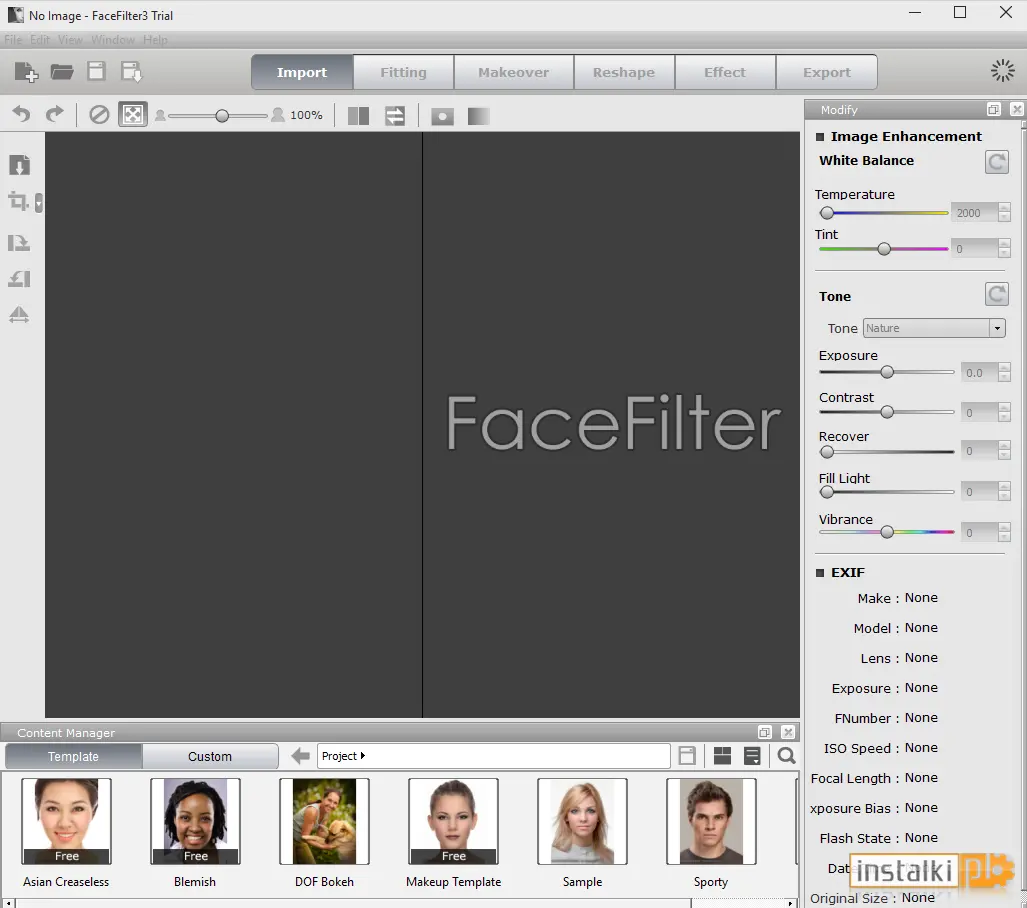Adjust the zoom slider handle
This screenshot has height=908, width=1027.
(222, 116)
